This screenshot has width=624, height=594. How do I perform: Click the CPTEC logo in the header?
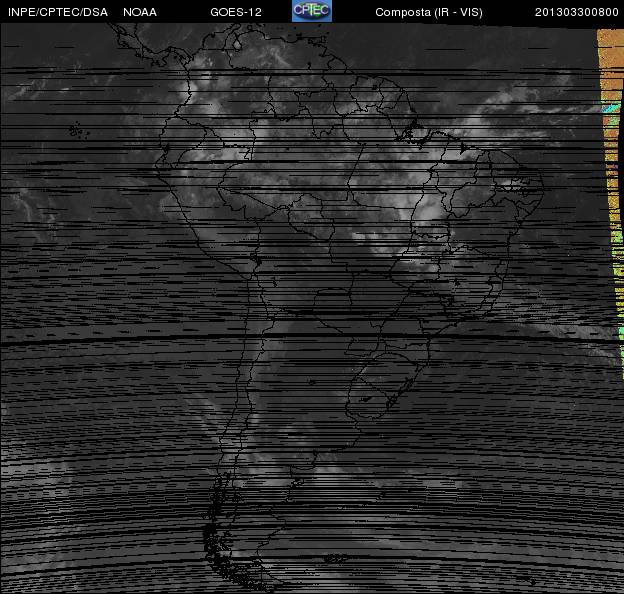(312, 11)
